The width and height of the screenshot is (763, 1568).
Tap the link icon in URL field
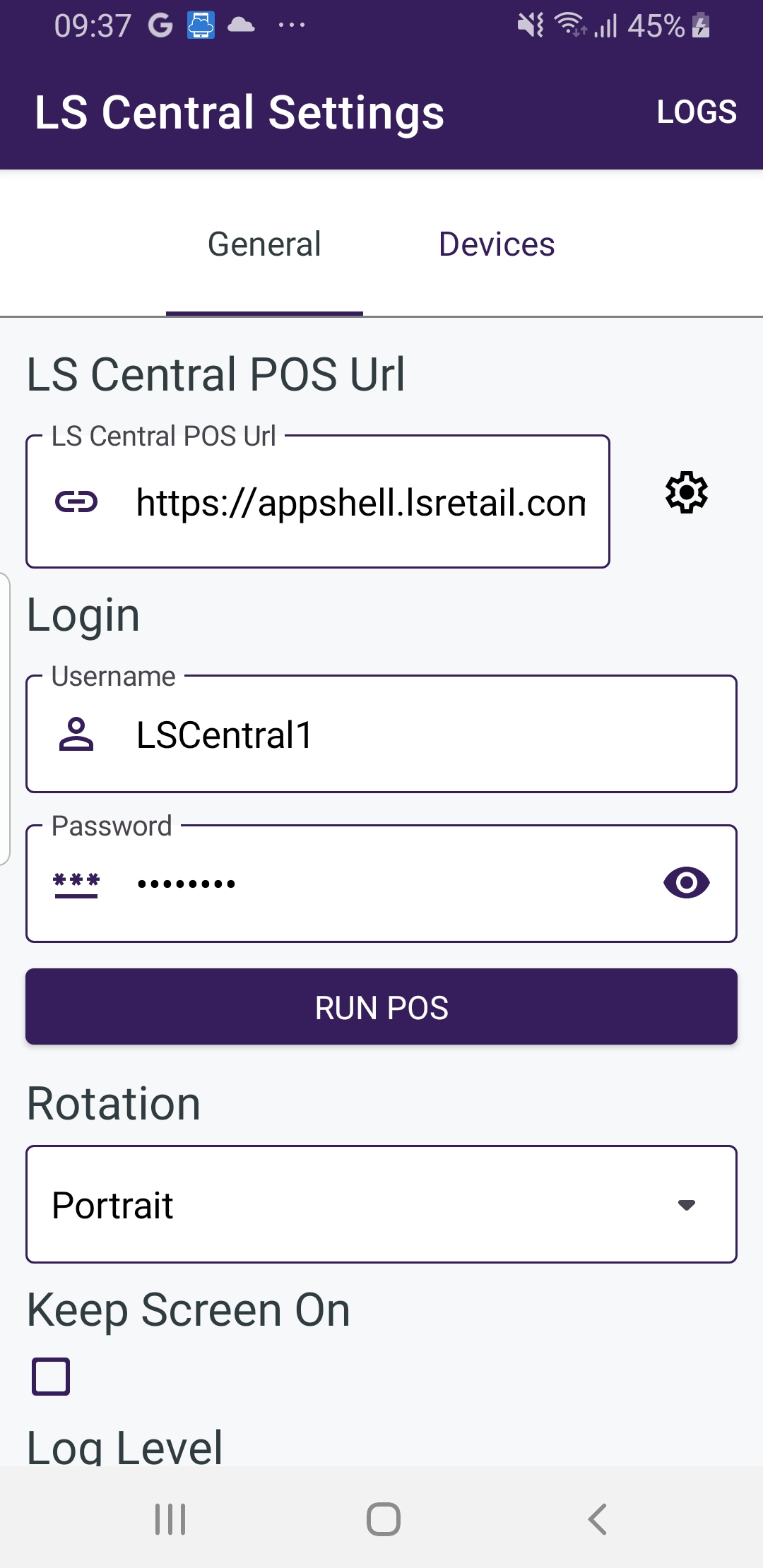(76, 502)
